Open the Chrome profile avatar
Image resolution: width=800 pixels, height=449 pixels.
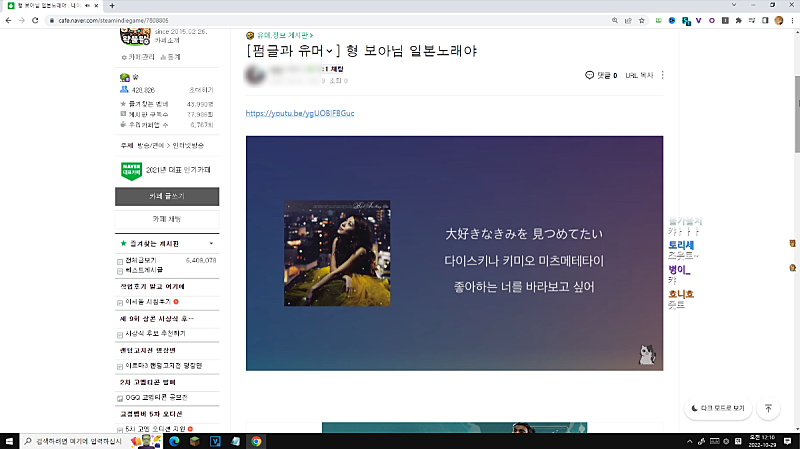point(779,20)
